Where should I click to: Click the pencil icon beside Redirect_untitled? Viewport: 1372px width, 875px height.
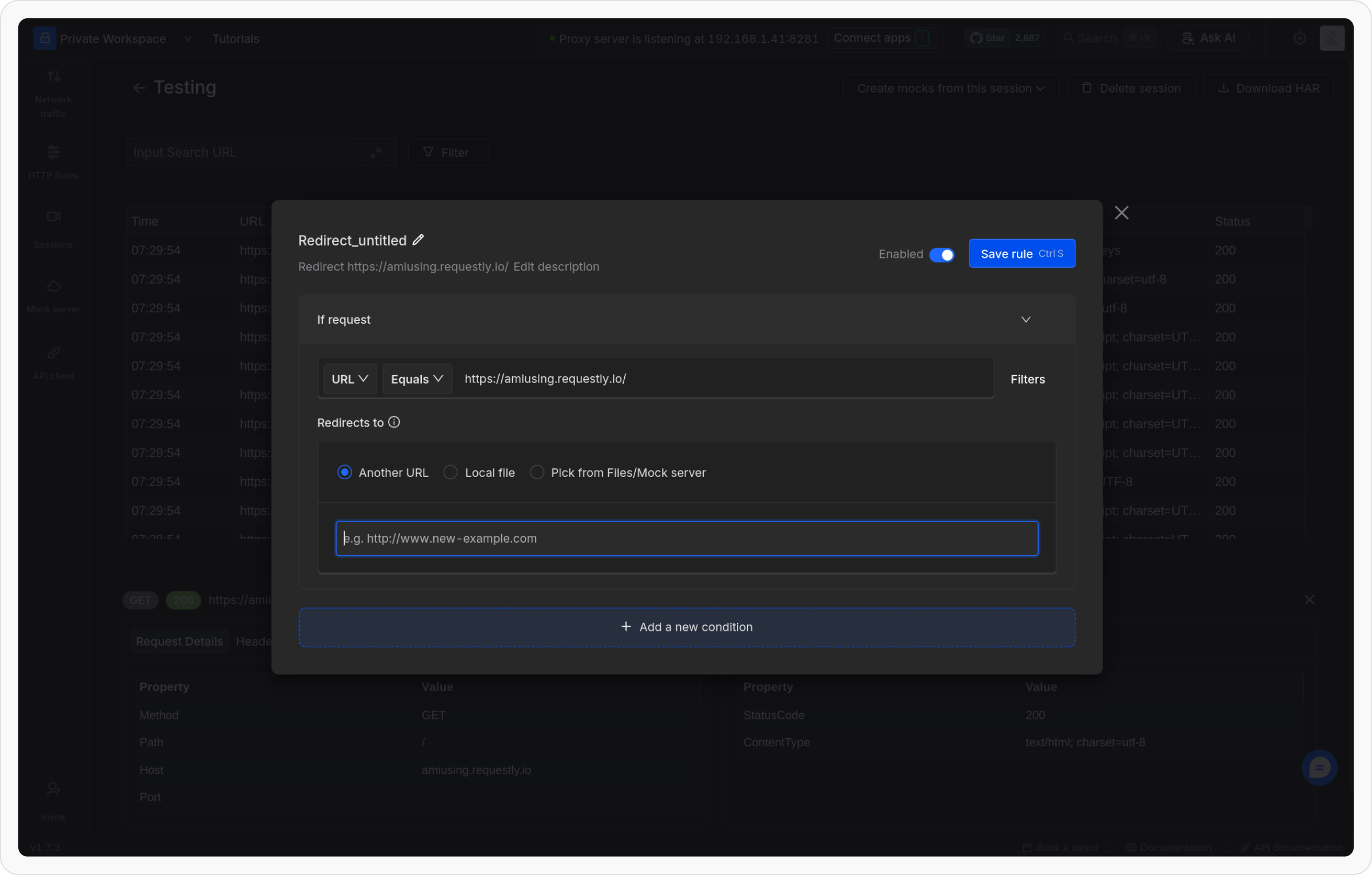(418, 240)
